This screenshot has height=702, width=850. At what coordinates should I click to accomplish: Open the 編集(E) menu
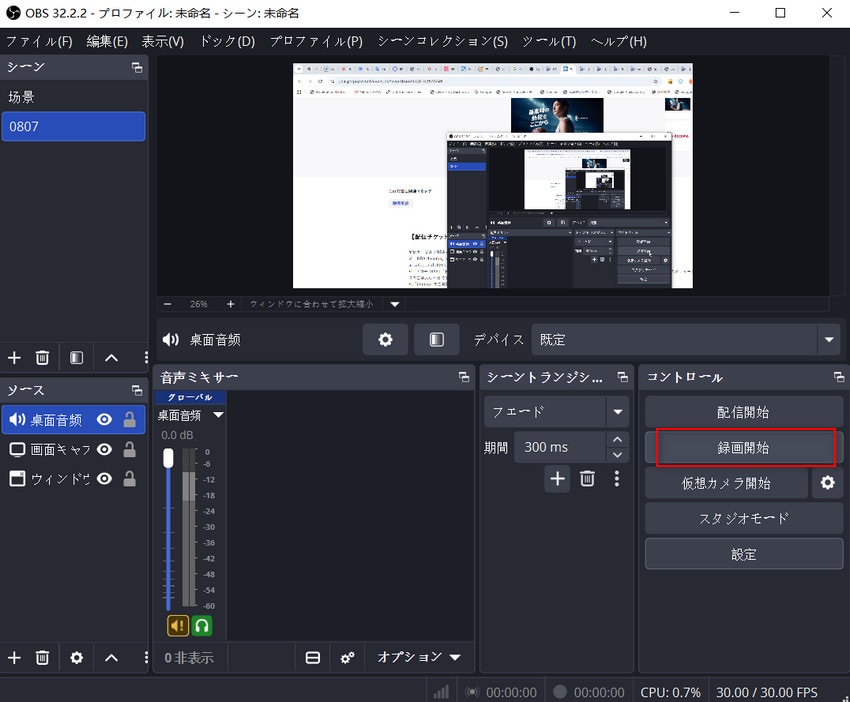point(107,42)
